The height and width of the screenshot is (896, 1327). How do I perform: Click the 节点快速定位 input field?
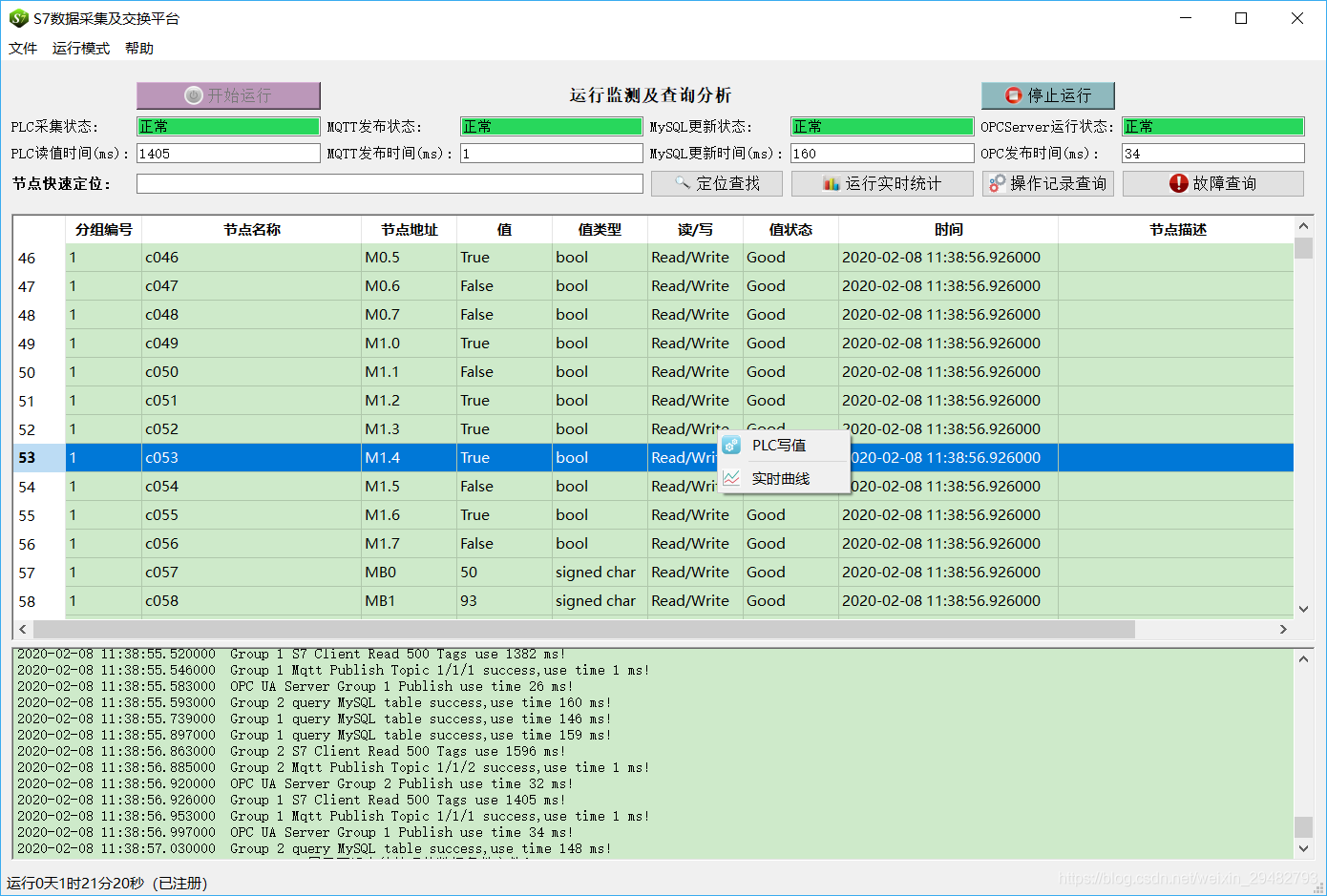pos(390,183)
